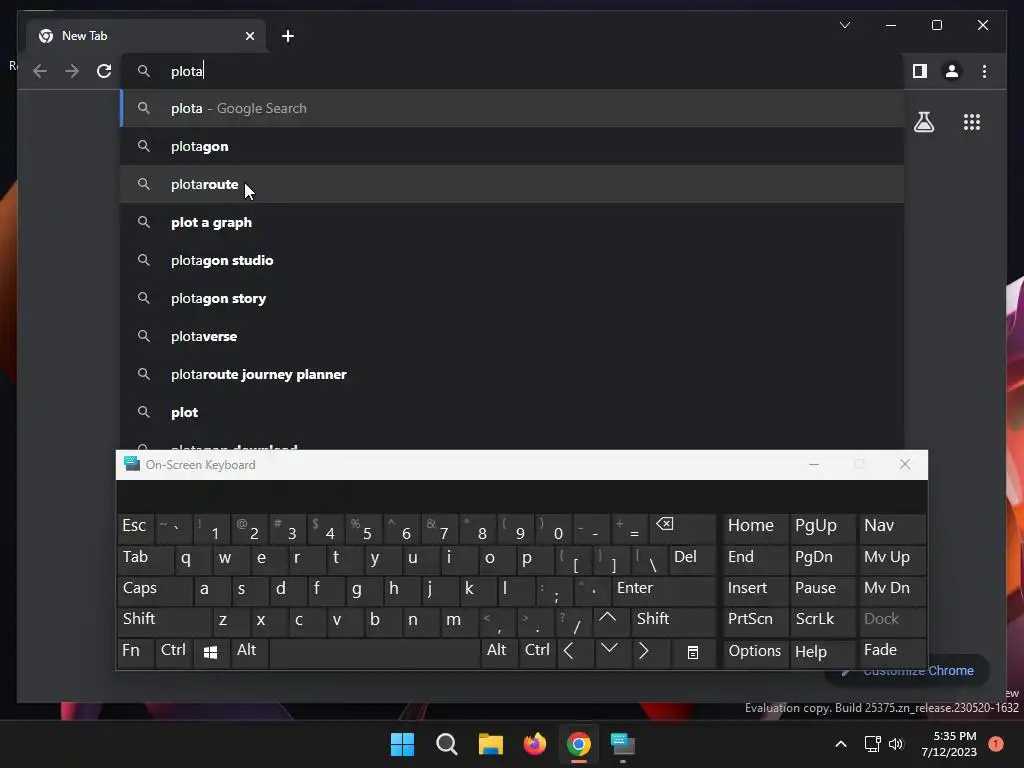Click the Fade key

(x=891, y=652)
